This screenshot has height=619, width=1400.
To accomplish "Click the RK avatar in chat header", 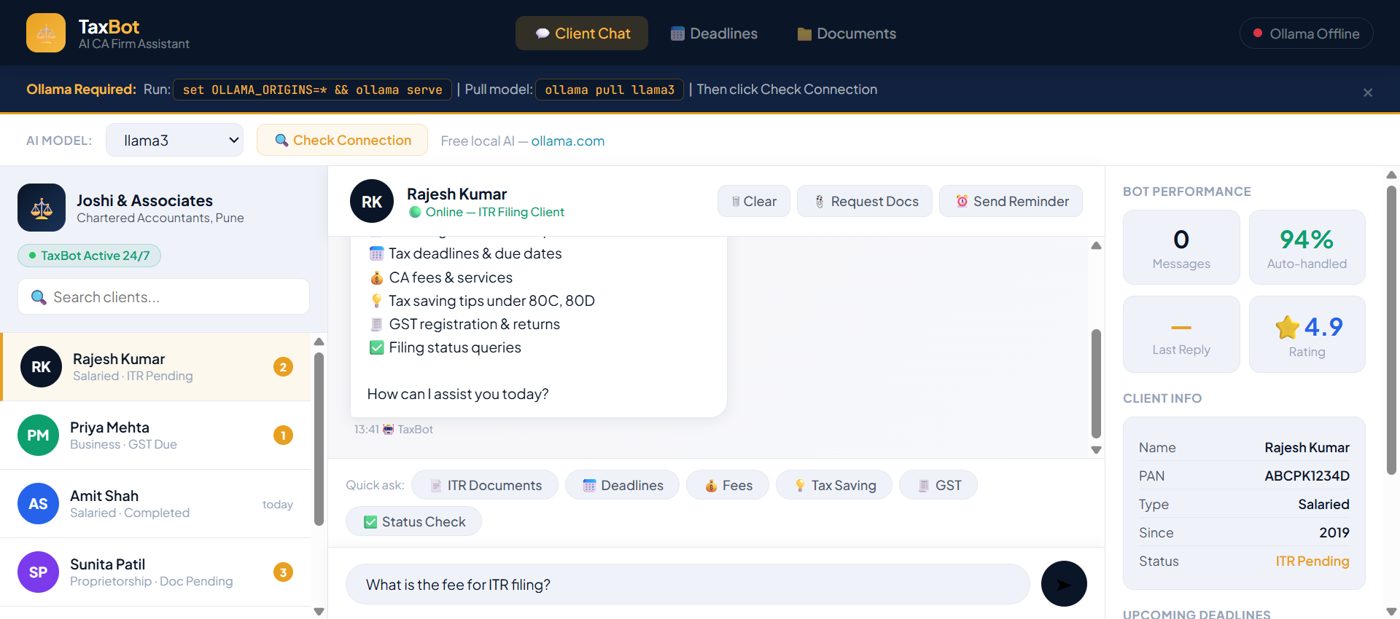I will [372, 201].
